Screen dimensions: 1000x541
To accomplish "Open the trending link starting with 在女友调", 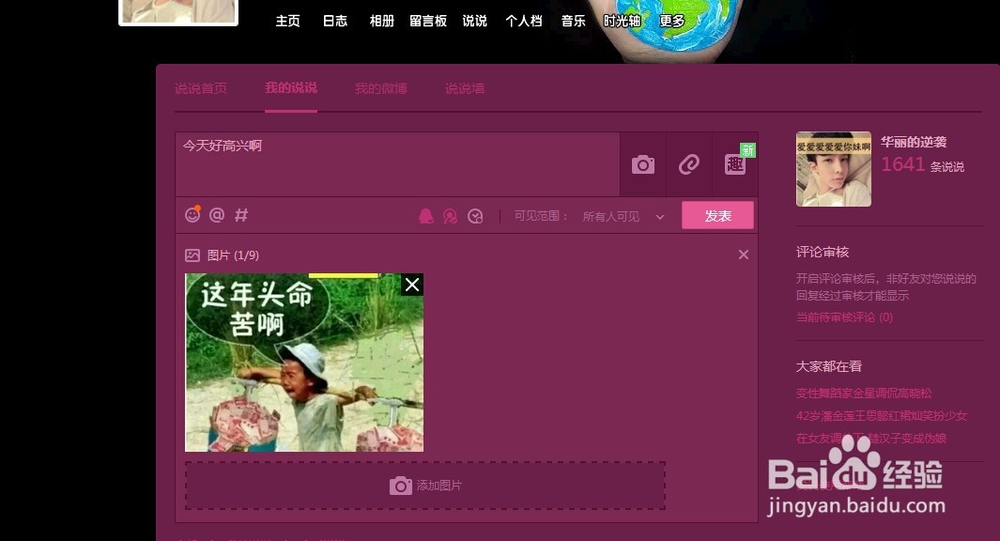I will click(871, 438).
